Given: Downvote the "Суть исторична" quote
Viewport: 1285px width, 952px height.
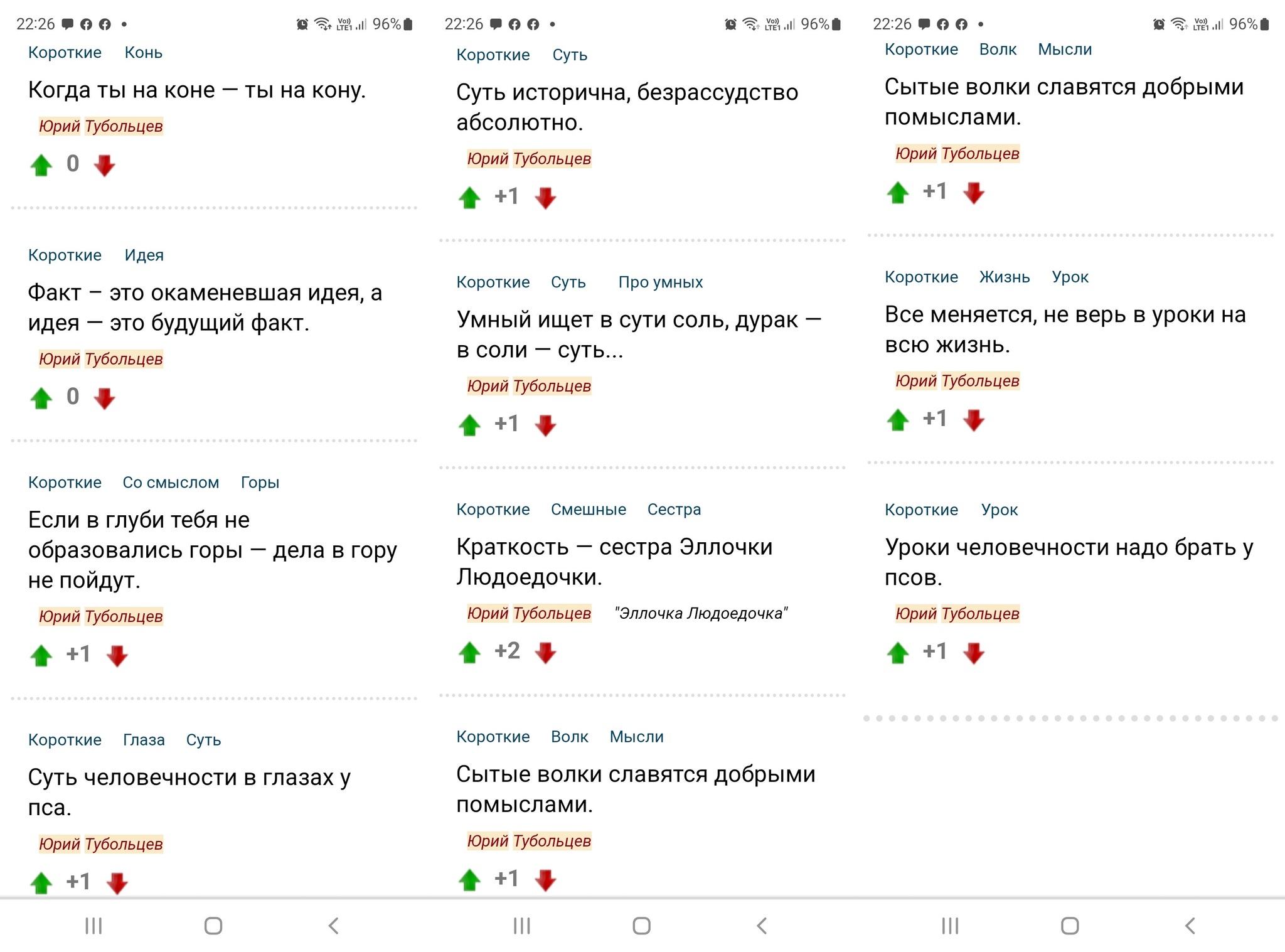Looking at the screenshot, I should [545, 198].
